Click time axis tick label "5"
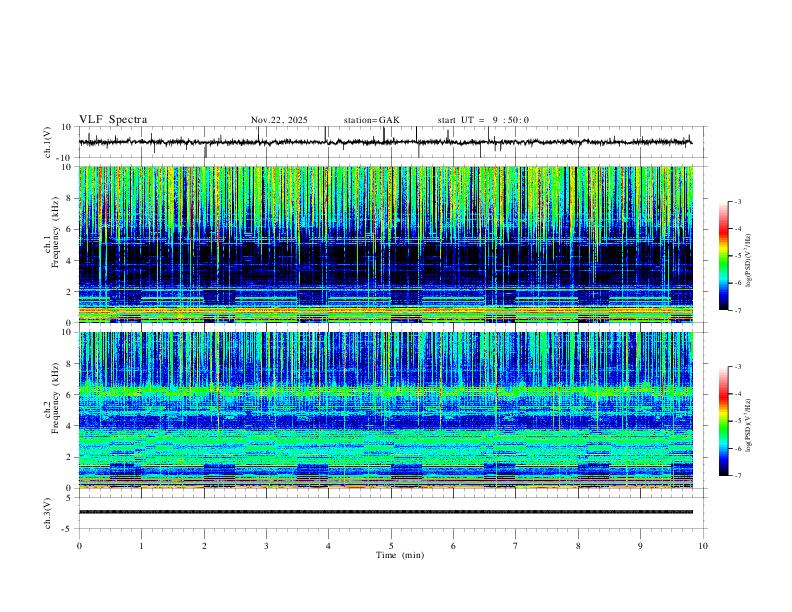Viewport: 792px width, 612px height. coord(391,546)
